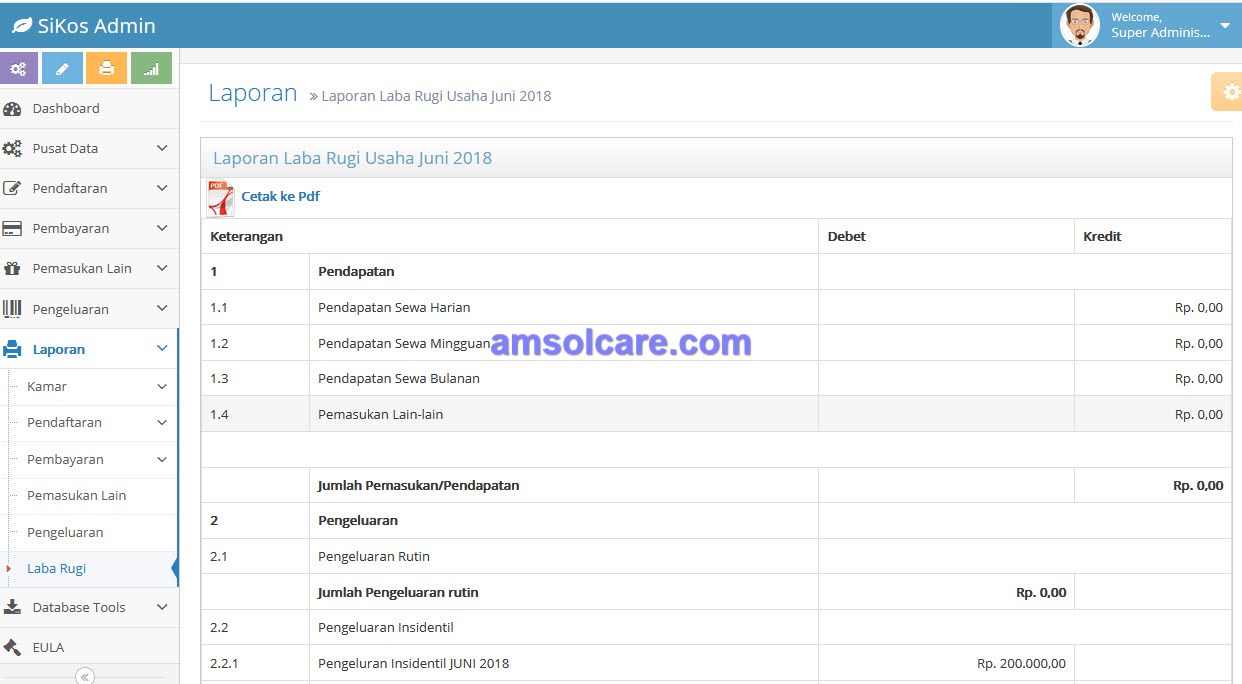Expand the Pusat Data menu chevron
1242x684 pixels.
(162, 148)
